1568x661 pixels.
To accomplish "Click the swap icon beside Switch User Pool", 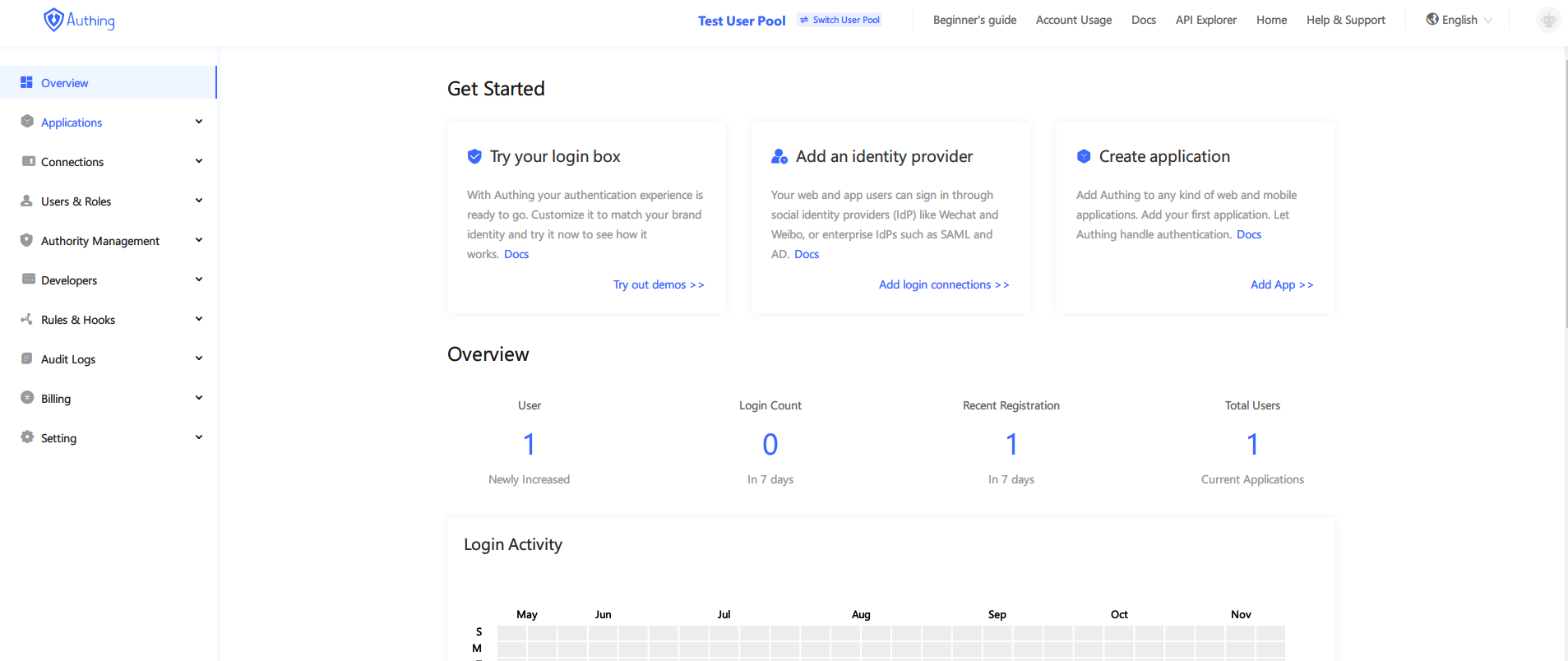I will (x=804, y=20).
